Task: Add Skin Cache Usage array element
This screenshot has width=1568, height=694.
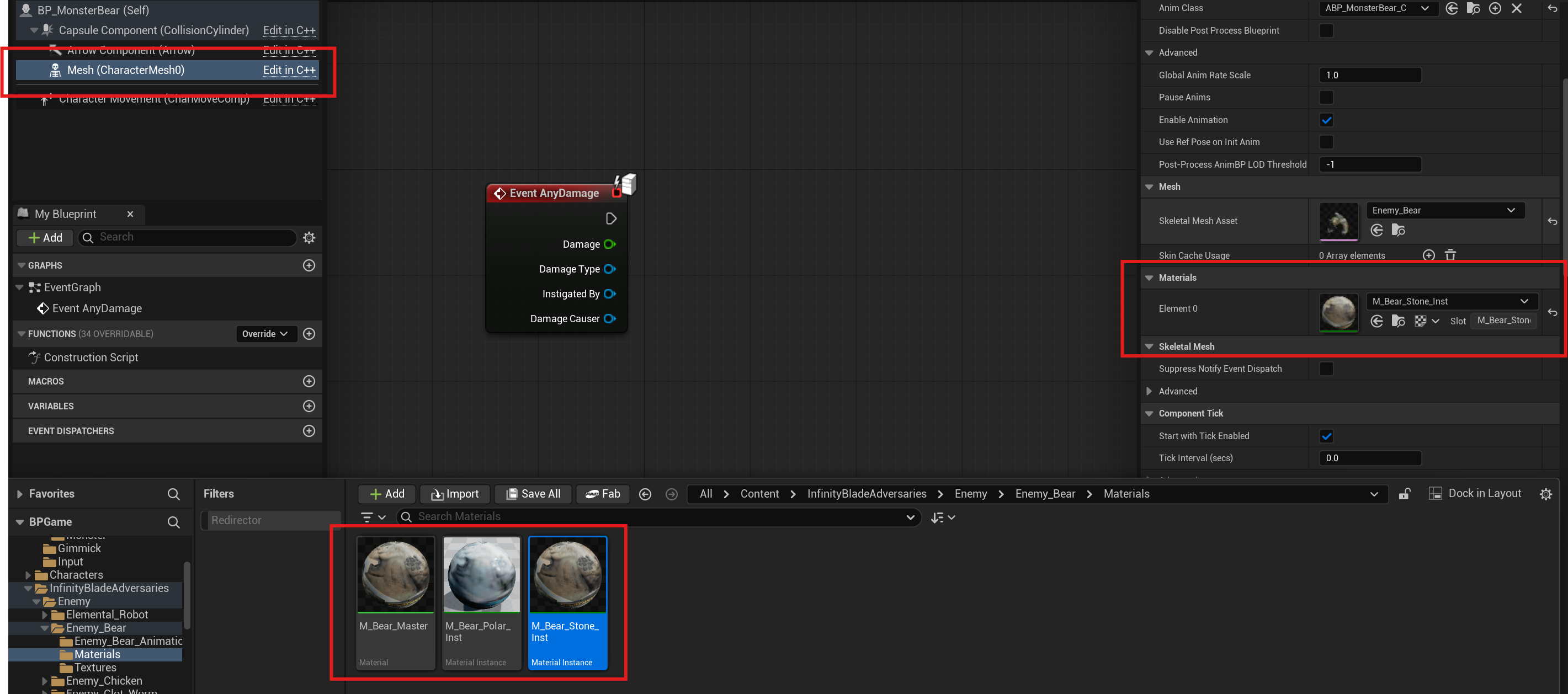Action: [x=1428, y=255]
